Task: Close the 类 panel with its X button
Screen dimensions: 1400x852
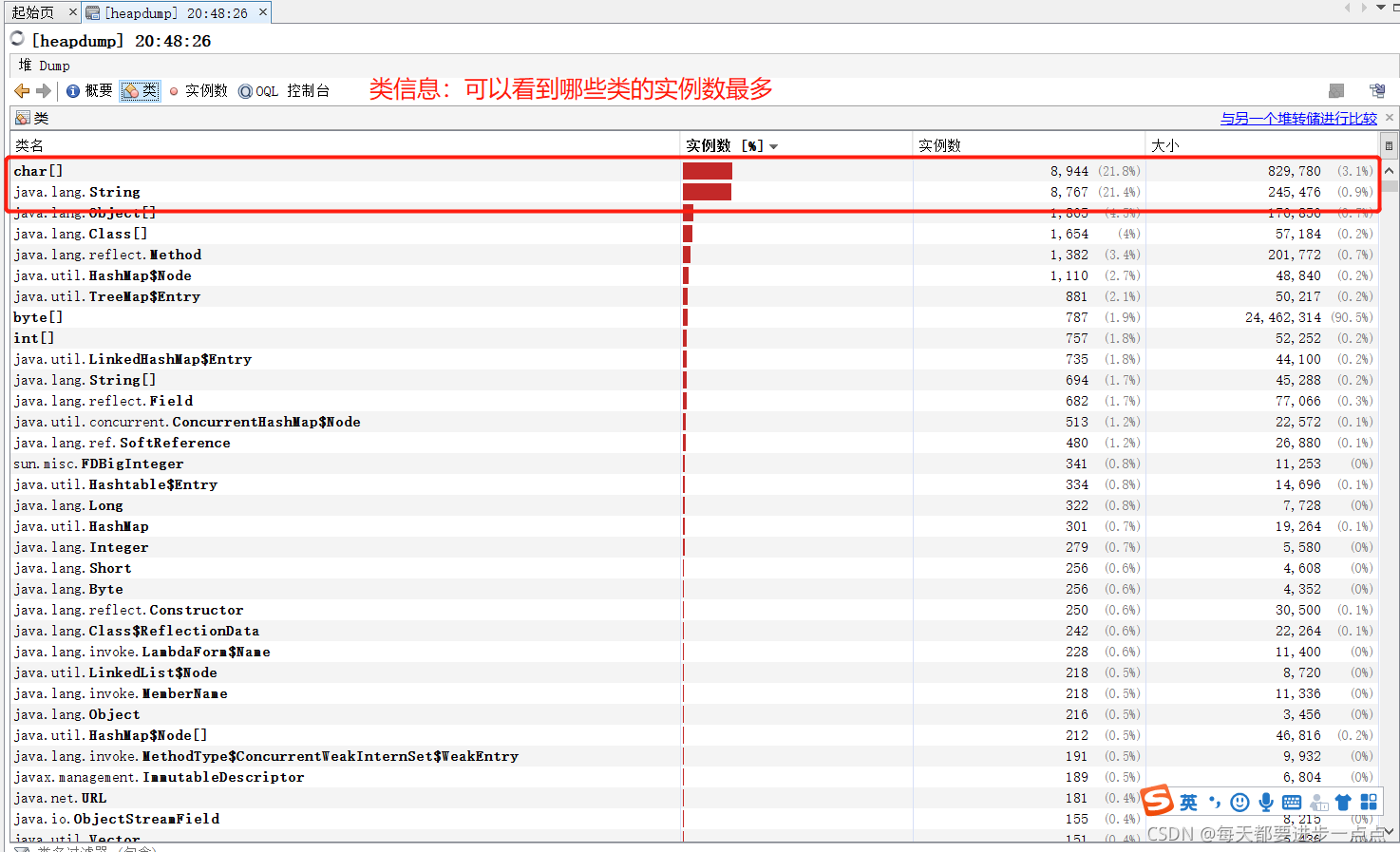Action: [1390, 117]
